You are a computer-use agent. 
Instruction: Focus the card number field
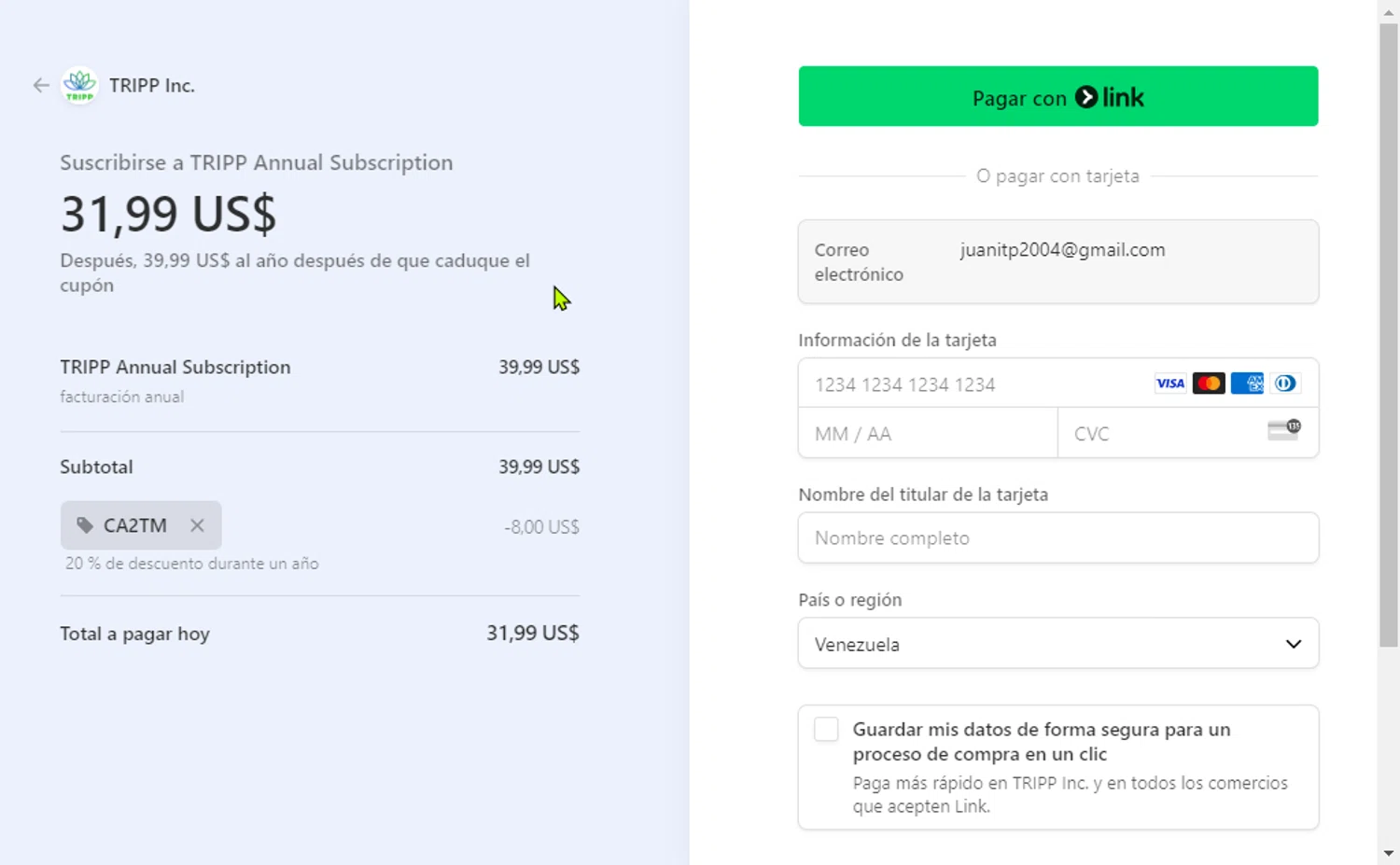click(x=971, y=384)
